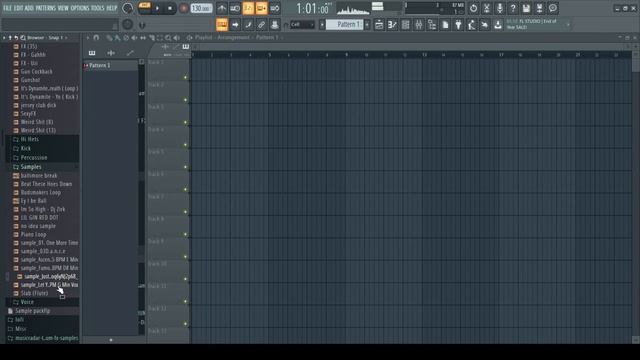Click the microphone recording icon

pos(500,8)
